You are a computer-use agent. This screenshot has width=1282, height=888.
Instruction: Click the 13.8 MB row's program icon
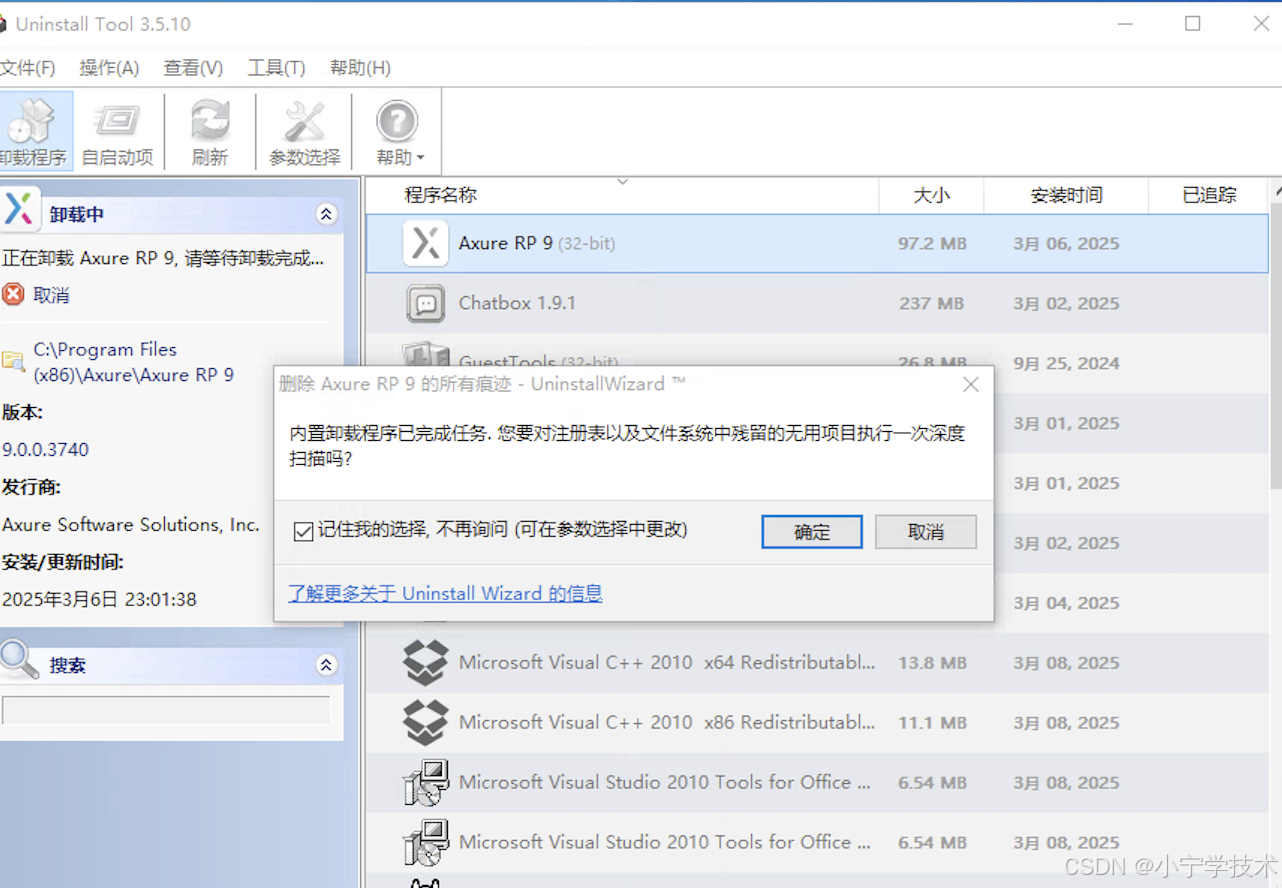425,662
